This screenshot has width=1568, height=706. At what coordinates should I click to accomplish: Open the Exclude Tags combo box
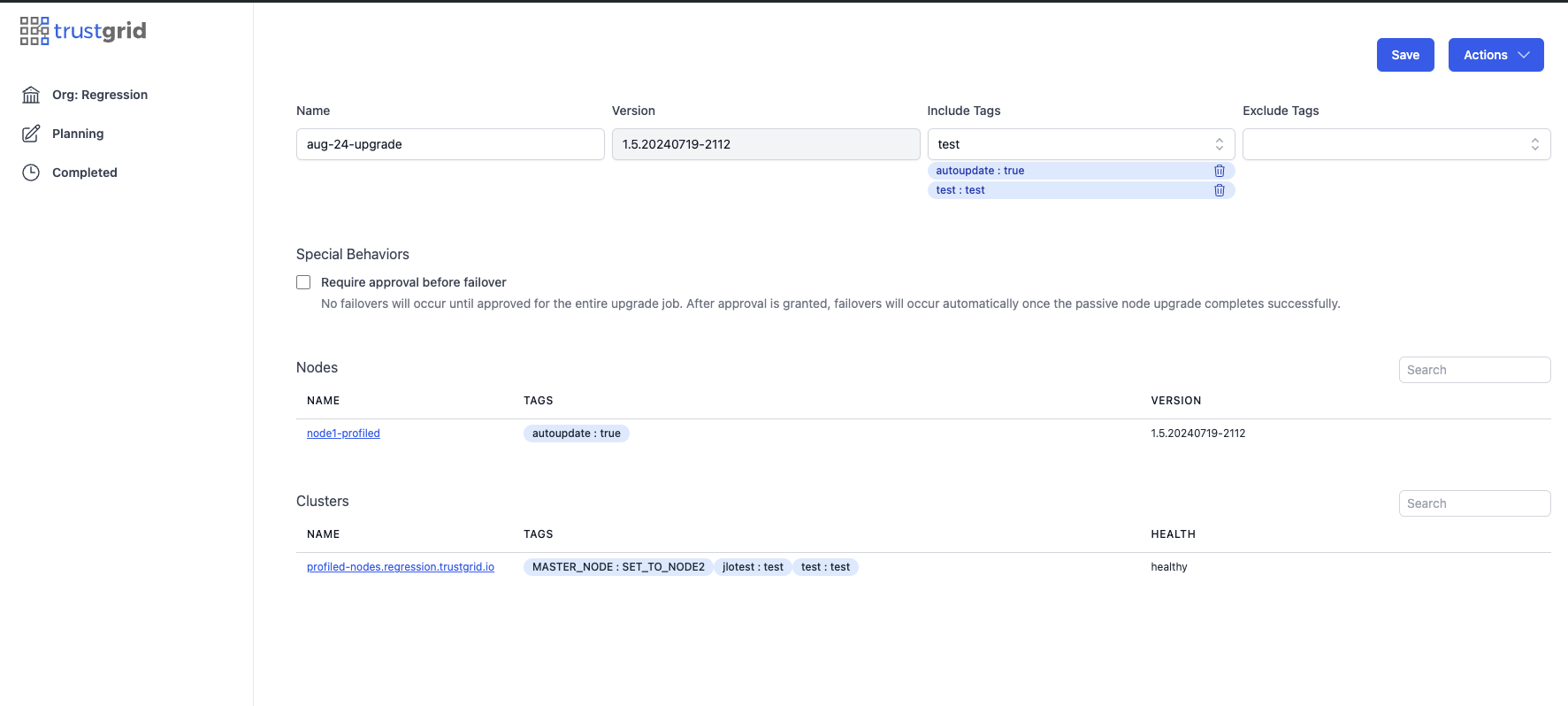(1396, 144)
